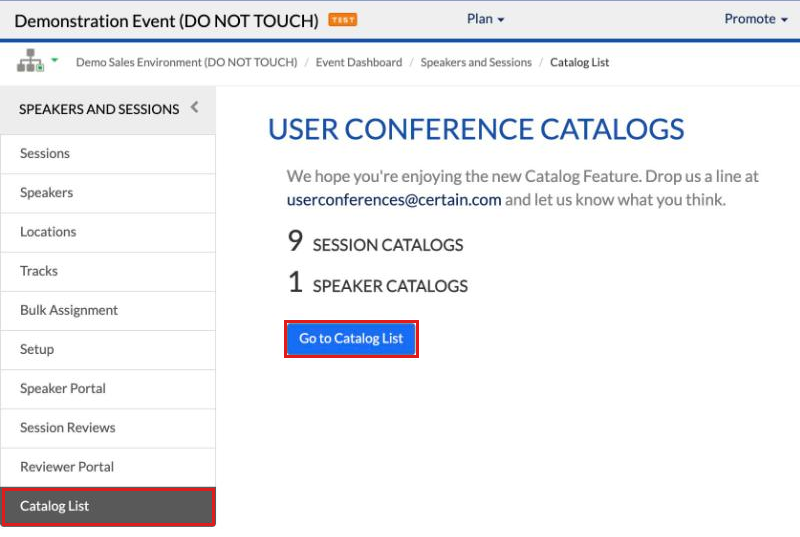Select Catalog List in the sidebar

click(x=108, y=506)
